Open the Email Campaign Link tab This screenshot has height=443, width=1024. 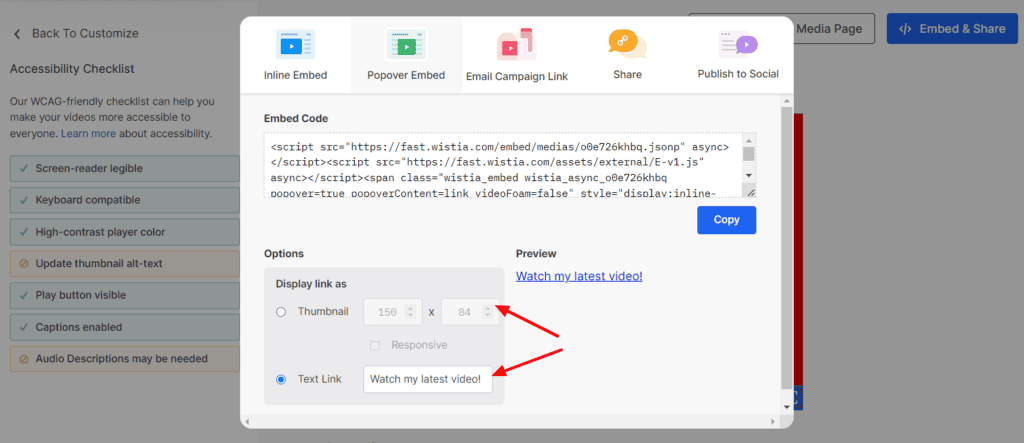(517, 55)
